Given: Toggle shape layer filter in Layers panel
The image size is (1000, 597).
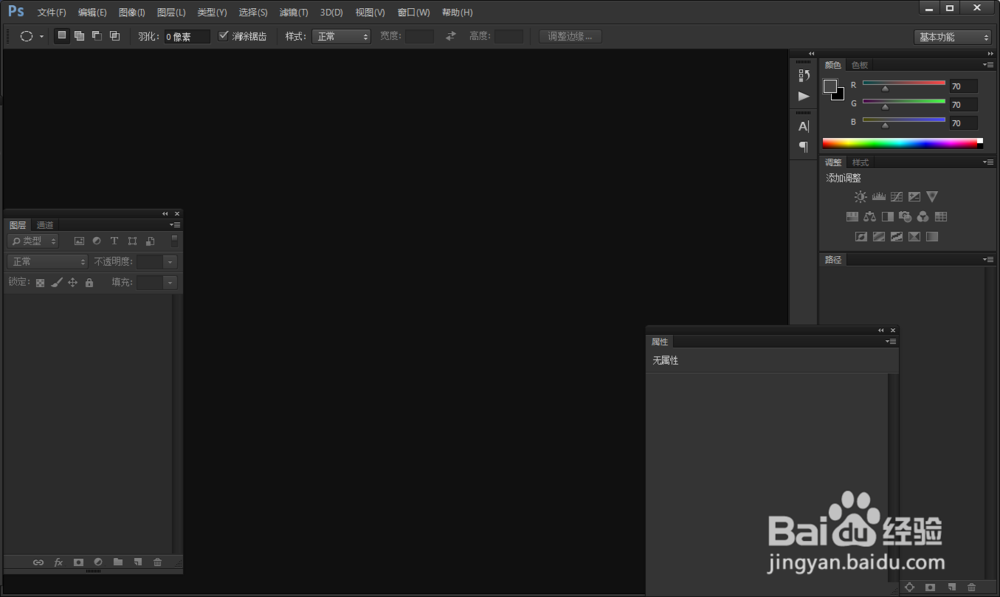Looking at the screenshot, I should pyautogui.click(x=132, y=241).
